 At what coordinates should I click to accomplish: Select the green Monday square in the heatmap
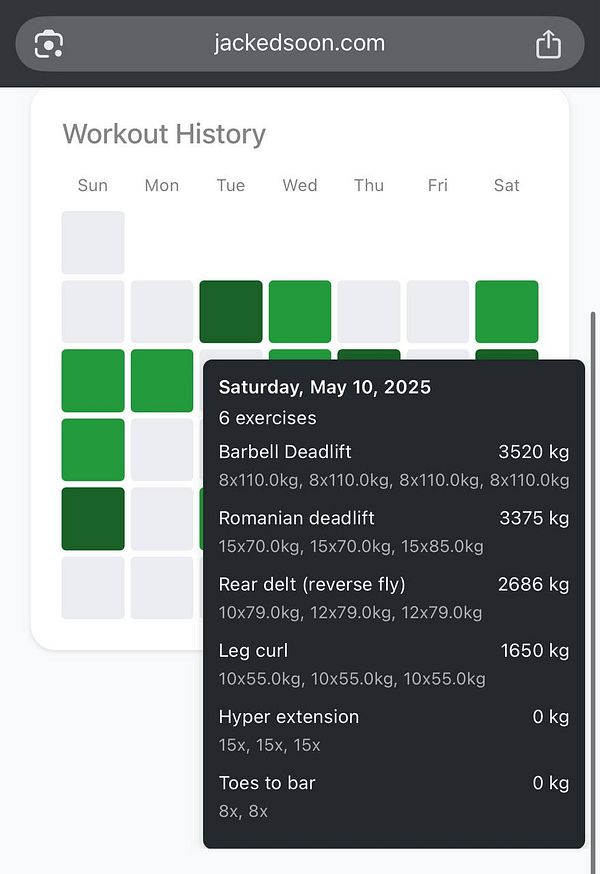point(162,380)
